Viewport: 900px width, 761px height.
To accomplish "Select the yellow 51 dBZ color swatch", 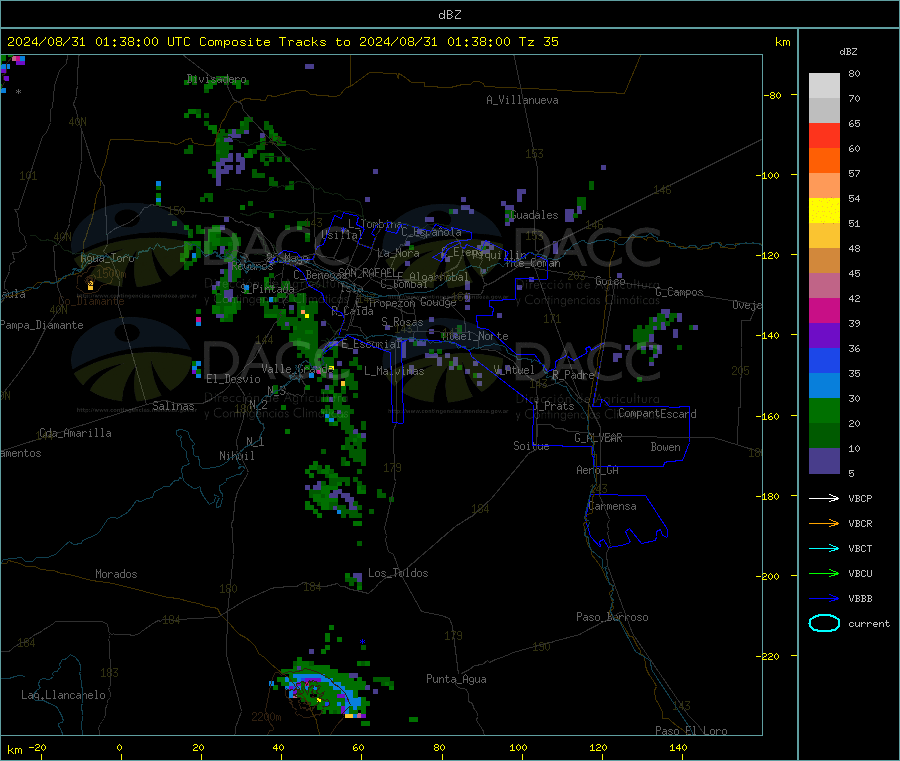I will click(824, 211).
